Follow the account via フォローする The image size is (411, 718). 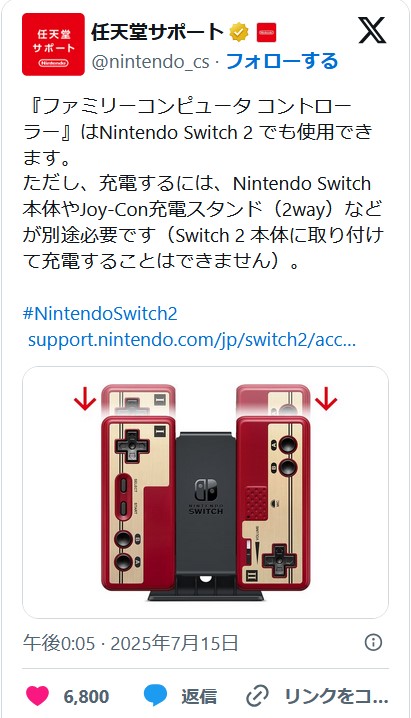point(282,61)
